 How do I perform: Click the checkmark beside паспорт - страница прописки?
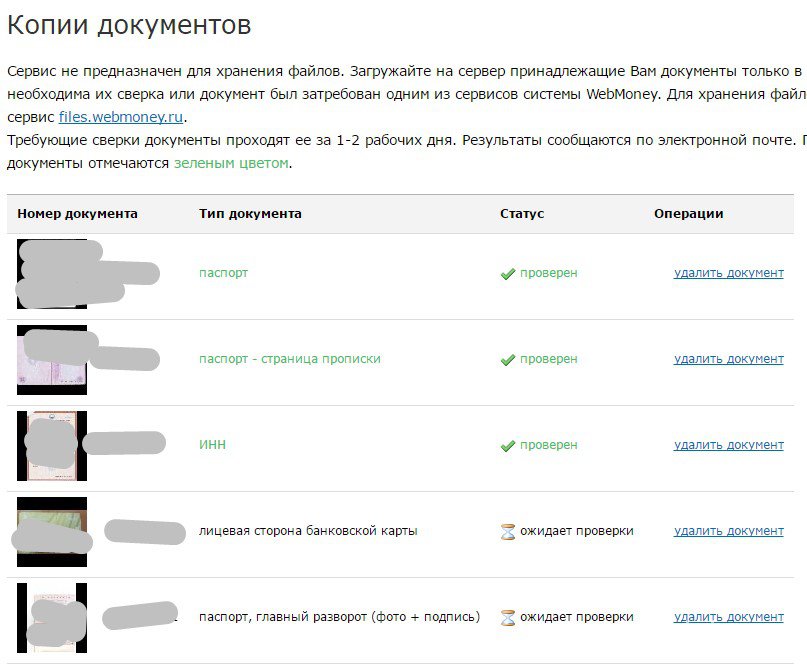click(x=507, y=360)
